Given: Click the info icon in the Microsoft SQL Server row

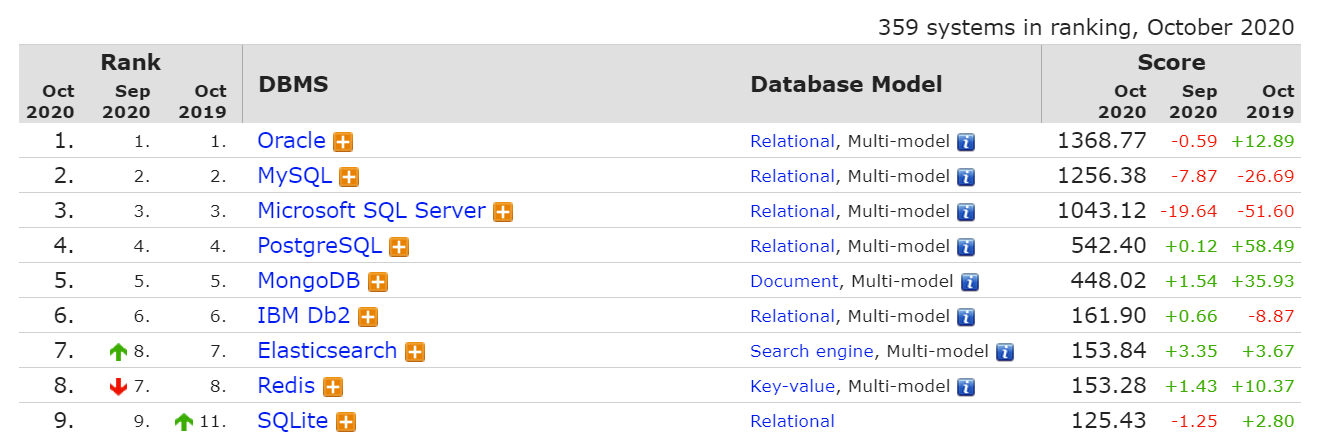Looking at the screenshot, I should tap(966, 212).
